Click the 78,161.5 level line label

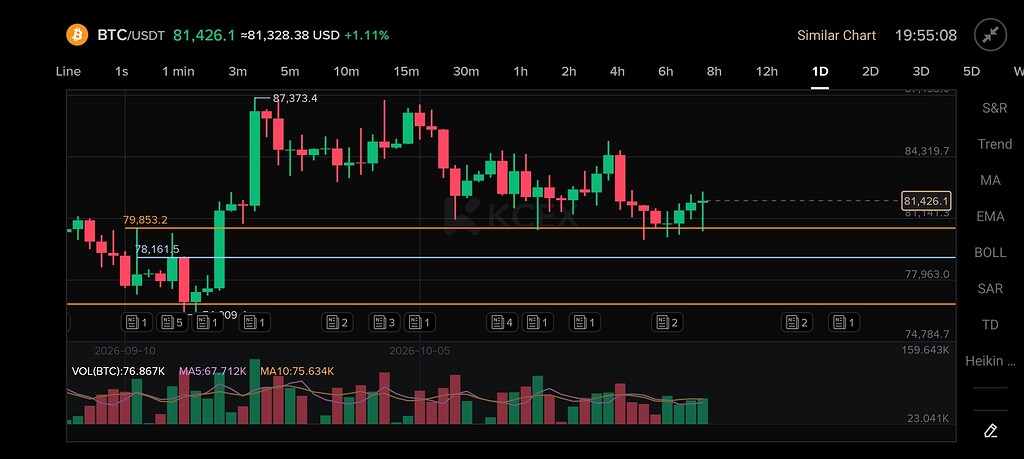(x=157, y=249)
